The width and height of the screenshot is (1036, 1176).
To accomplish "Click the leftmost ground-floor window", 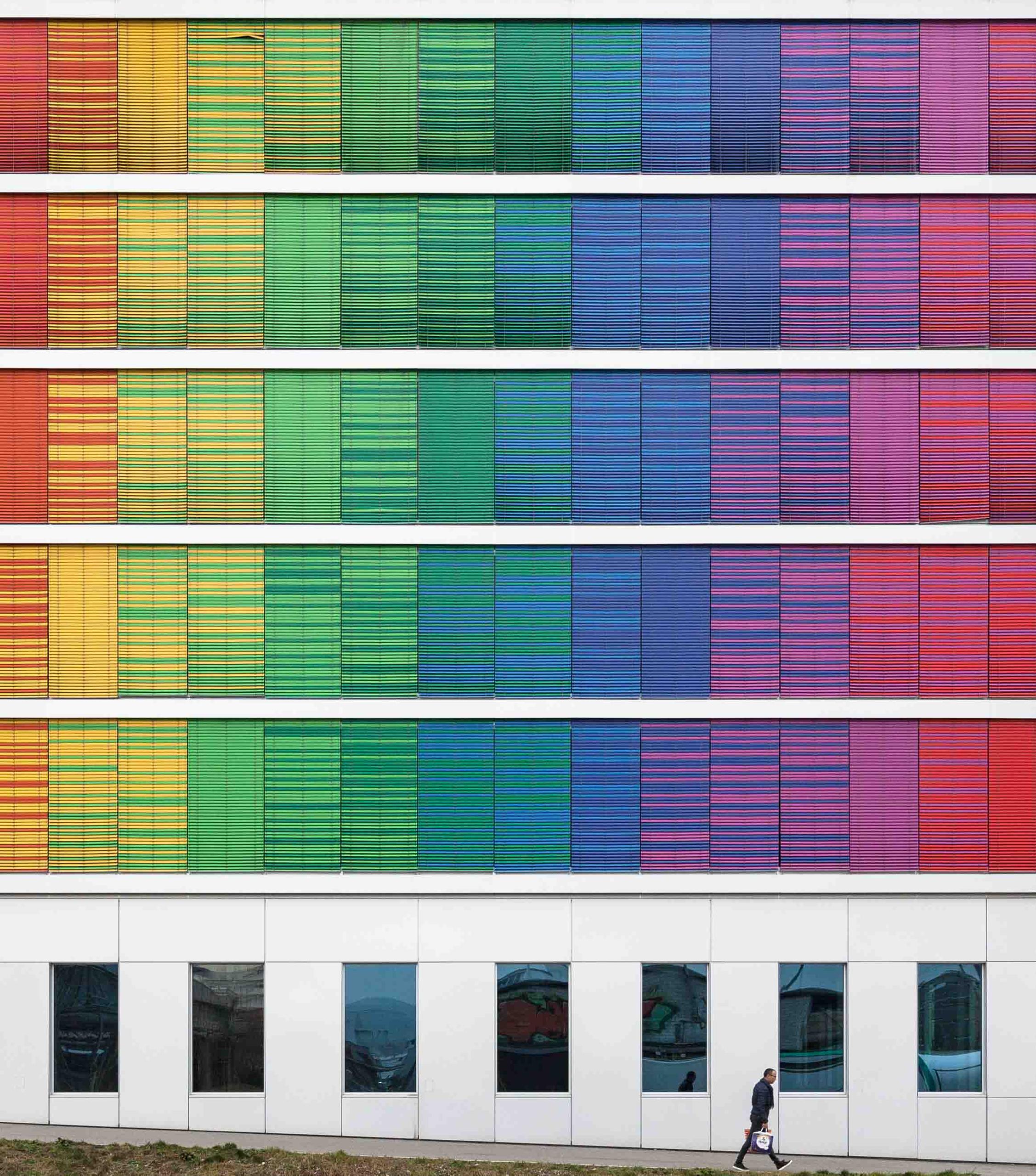I will [x=85, y=1028].
